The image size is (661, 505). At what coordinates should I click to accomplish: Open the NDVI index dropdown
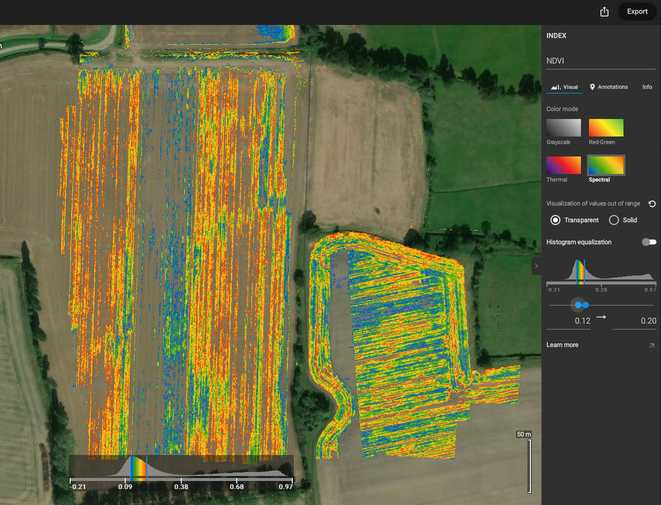point(600,61)
